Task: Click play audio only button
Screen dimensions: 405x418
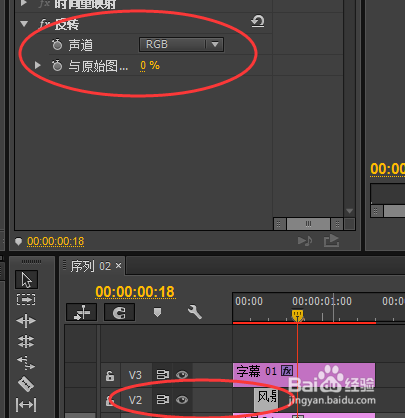Action: 305,241
